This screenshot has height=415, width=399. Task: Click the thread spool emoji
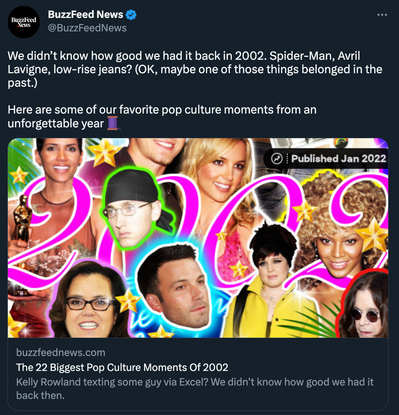pyautogui.click(x=113, y=123)
